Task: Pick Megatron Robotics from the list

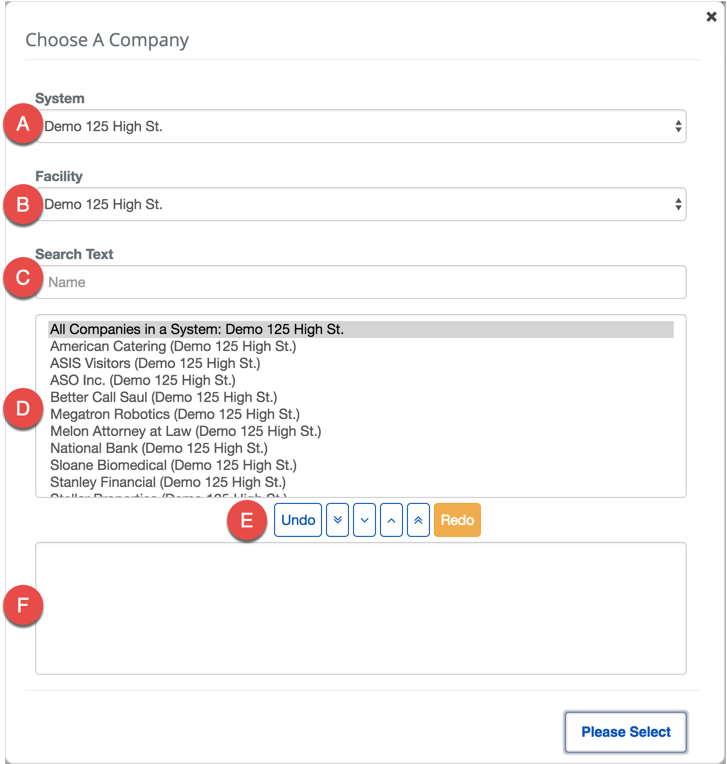Action: tap(175, 414)
